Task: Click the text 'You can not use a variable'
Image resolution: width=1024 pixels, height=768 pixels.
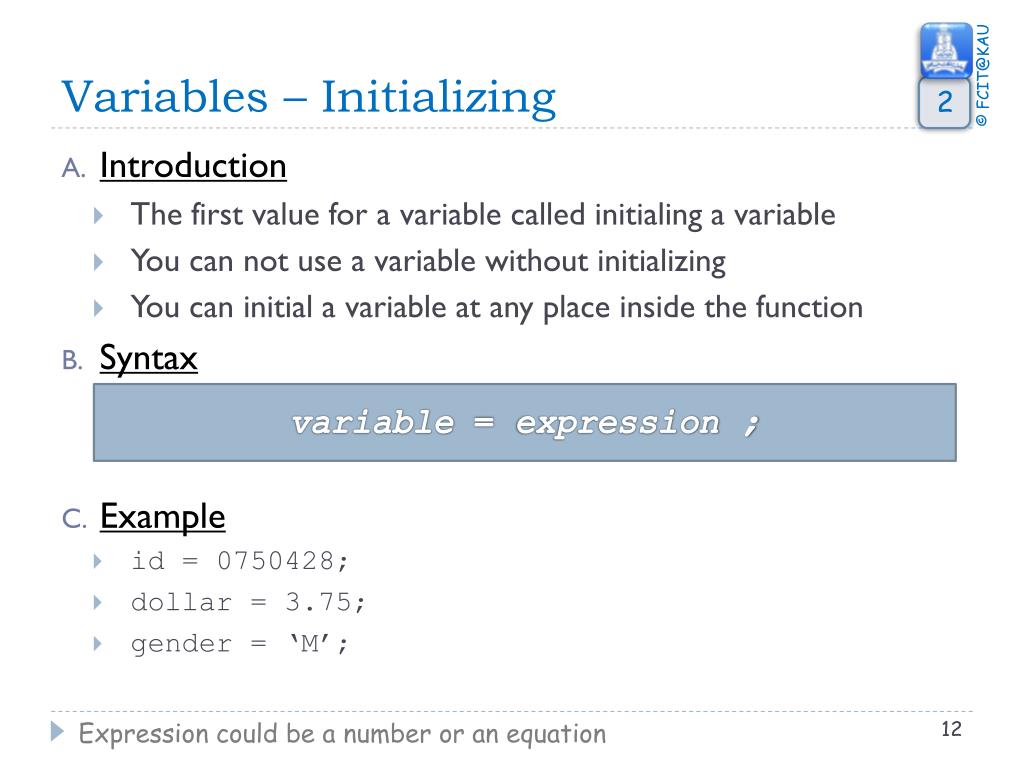Action: [x=428, y=262]
